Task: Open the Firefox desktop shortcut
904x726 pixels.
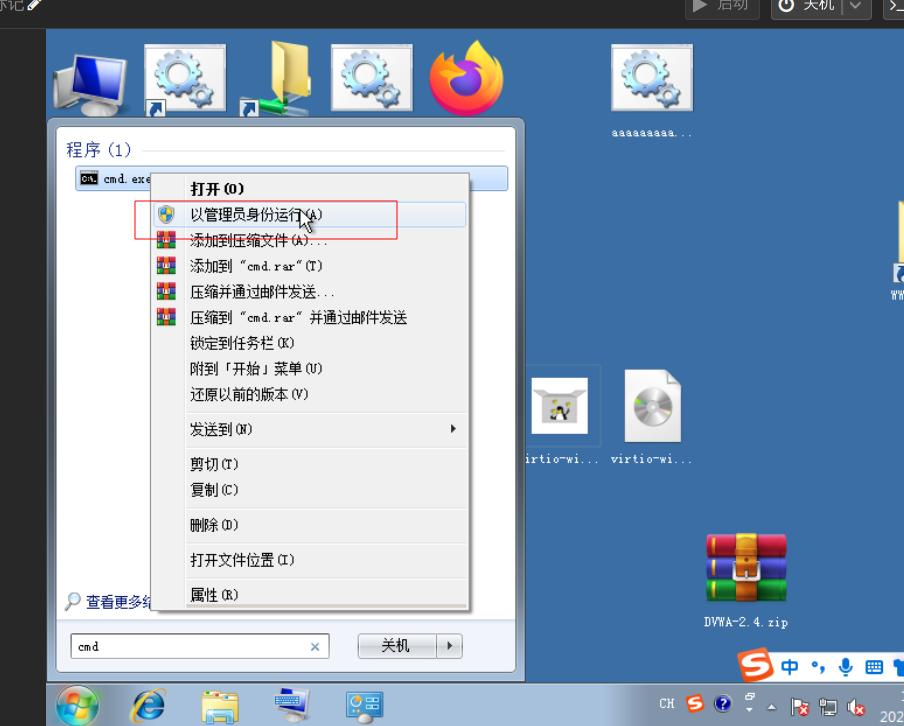Action: 466,79
